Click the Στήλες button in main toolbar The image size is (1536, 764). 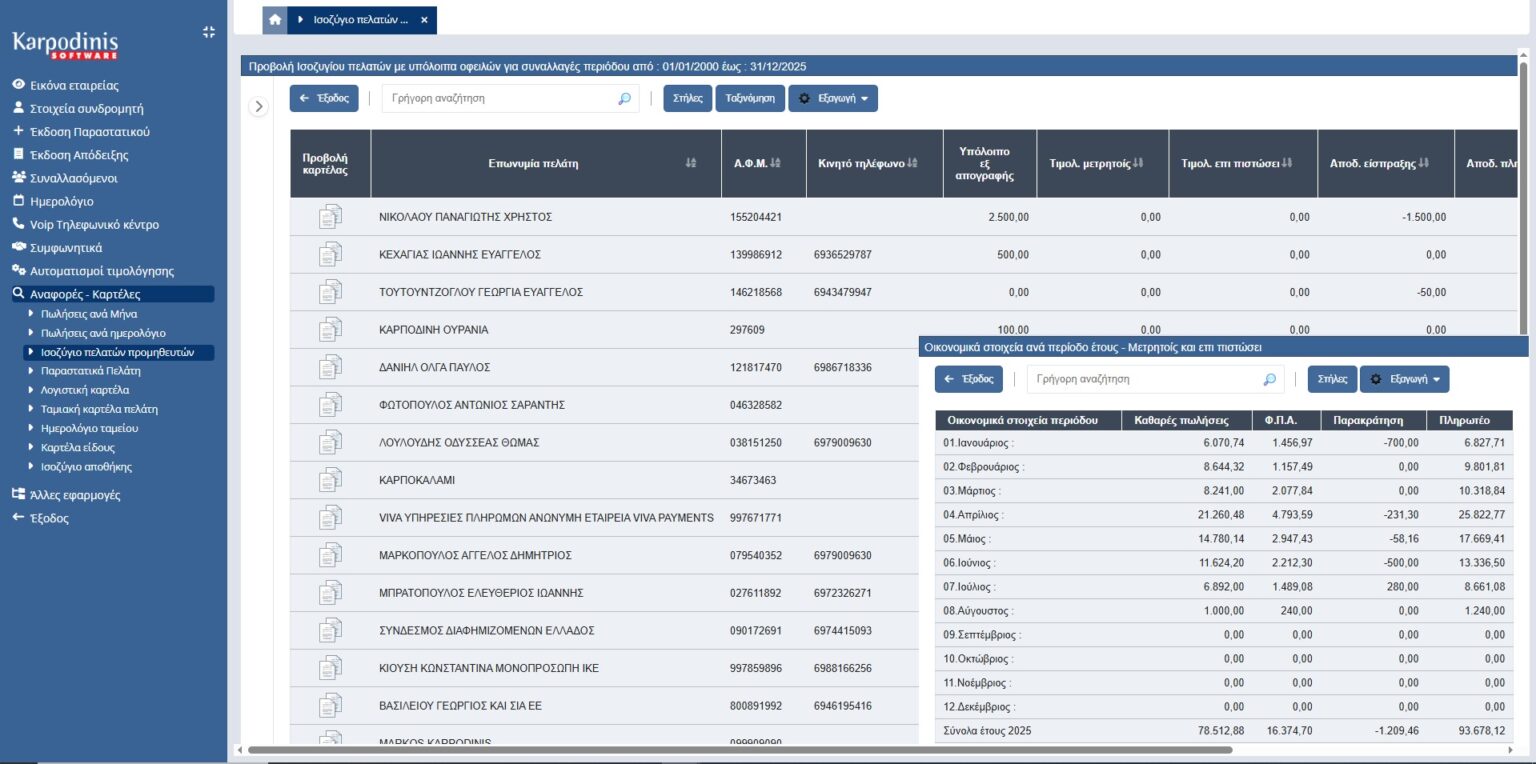click(687, 99)
